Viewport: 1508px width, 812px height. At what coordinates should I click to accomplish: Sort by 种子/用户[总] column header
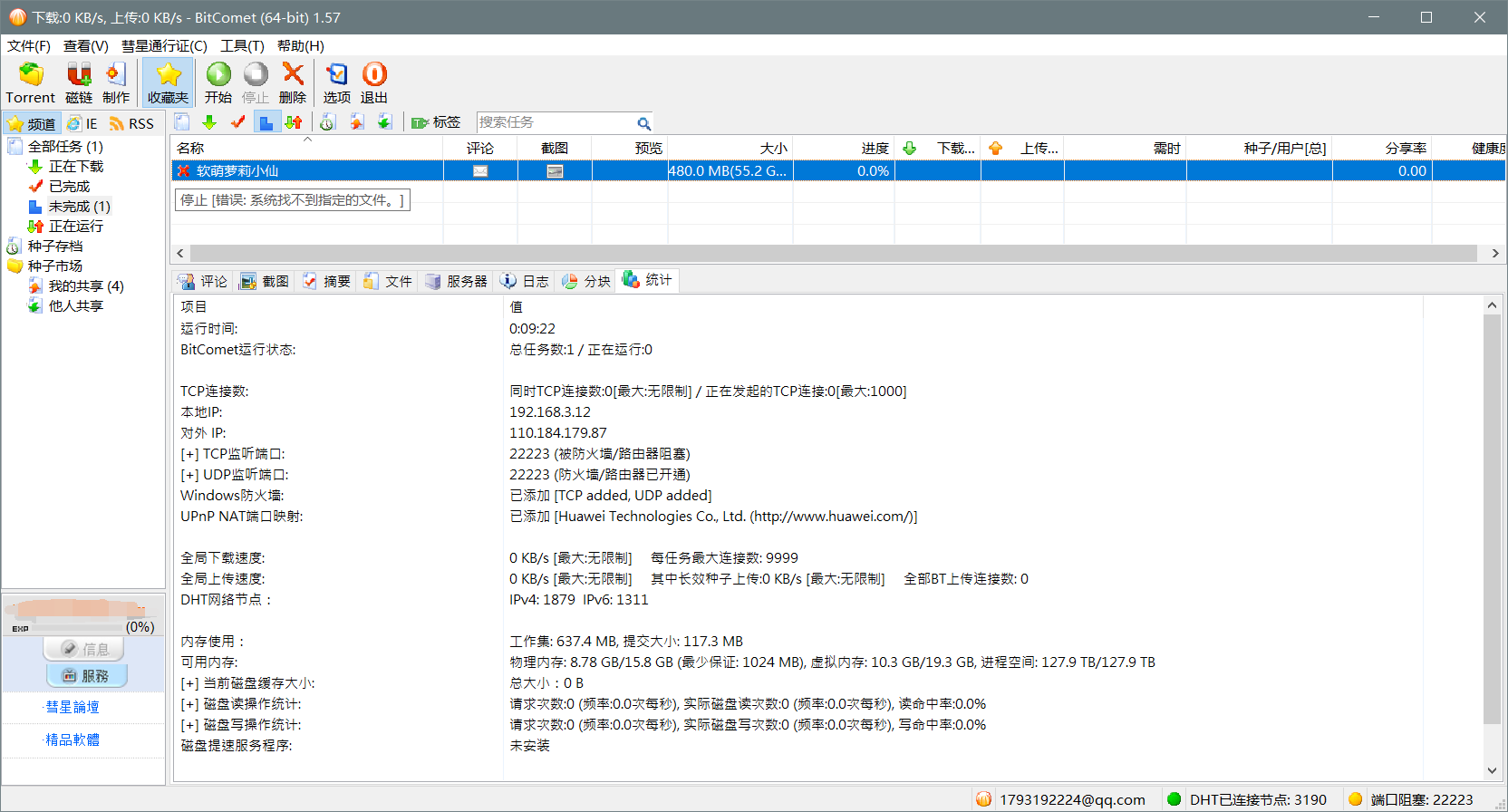[1260, 148]
